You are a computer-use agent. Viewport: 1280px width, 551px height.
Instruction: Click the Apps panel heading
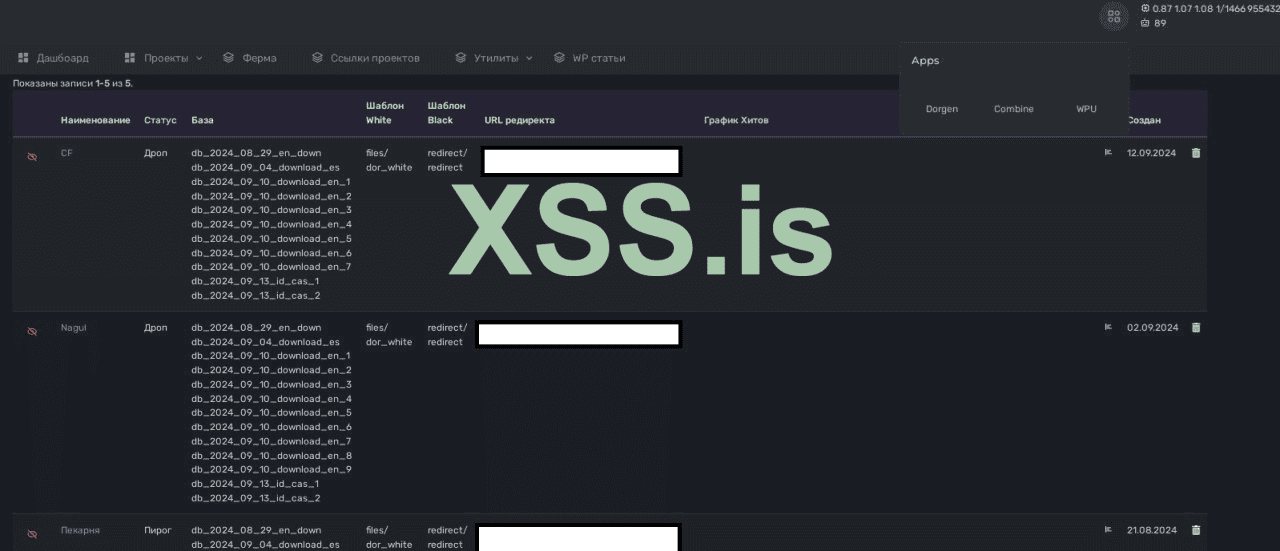coord(925,60)
